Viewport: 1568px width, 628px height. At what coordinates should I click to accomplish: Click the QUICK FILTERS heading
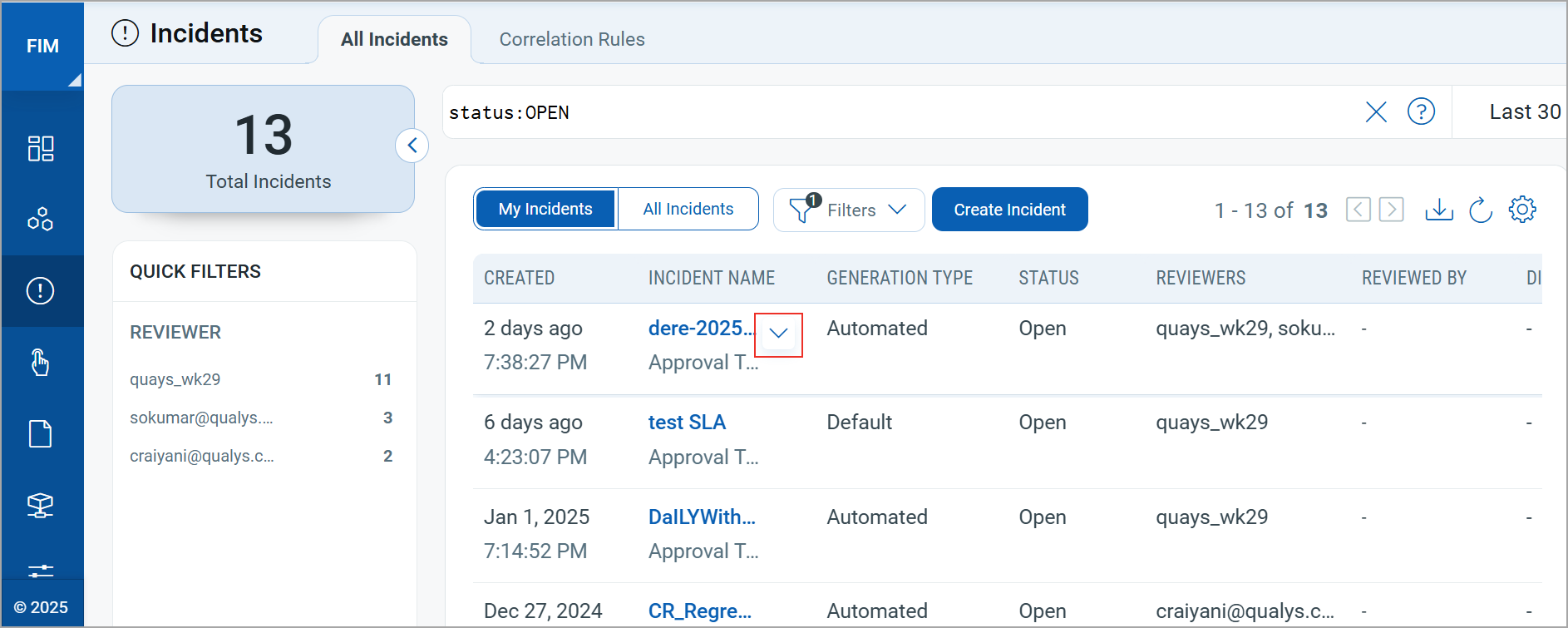click(195, 271)
